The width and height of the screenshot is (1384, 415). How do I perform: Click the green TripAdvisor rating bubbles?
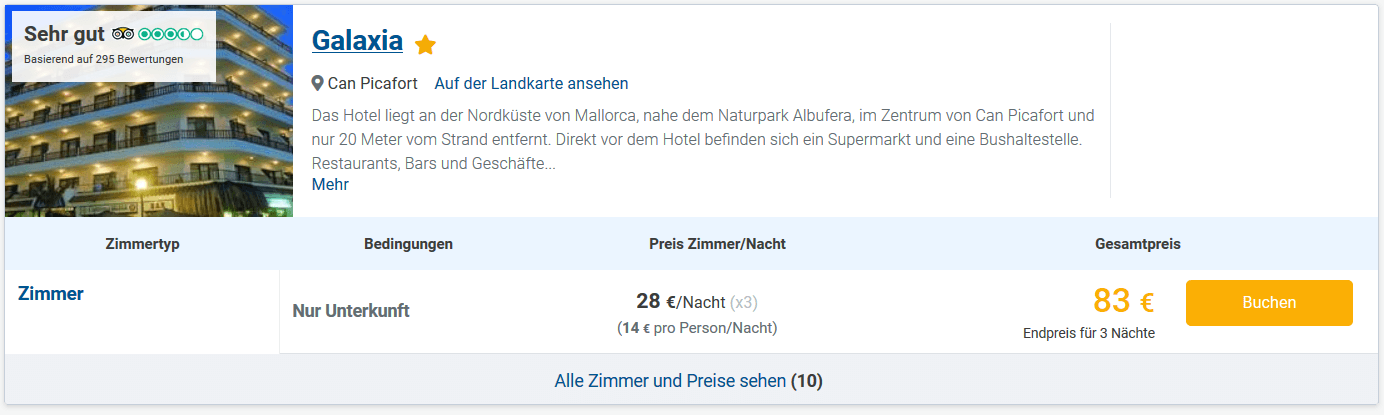[171, 34]
